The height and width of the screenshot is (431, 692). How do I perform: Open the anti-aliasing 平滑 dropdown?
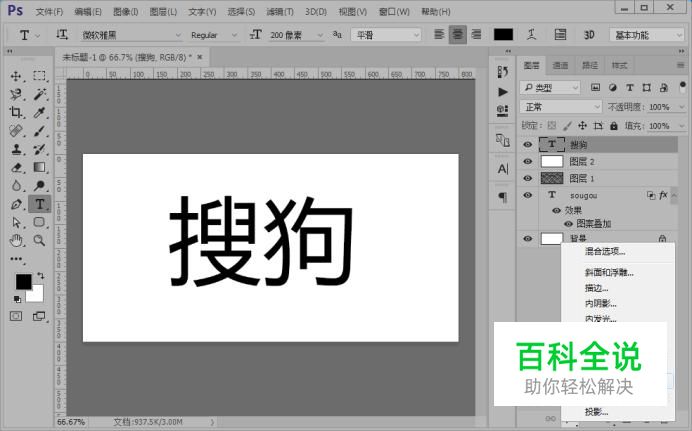(x=386, y=35)
